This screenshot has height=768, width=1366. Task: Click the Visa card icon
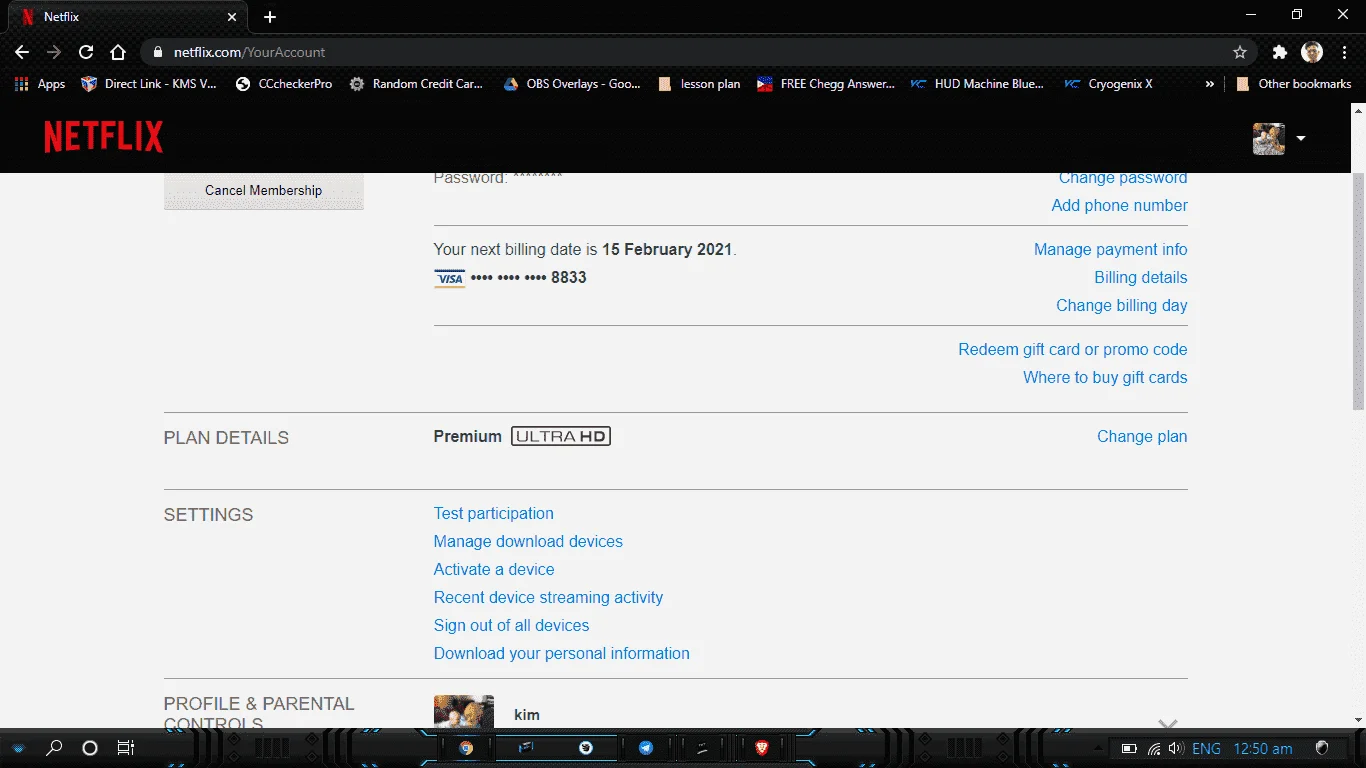point(450,278)
